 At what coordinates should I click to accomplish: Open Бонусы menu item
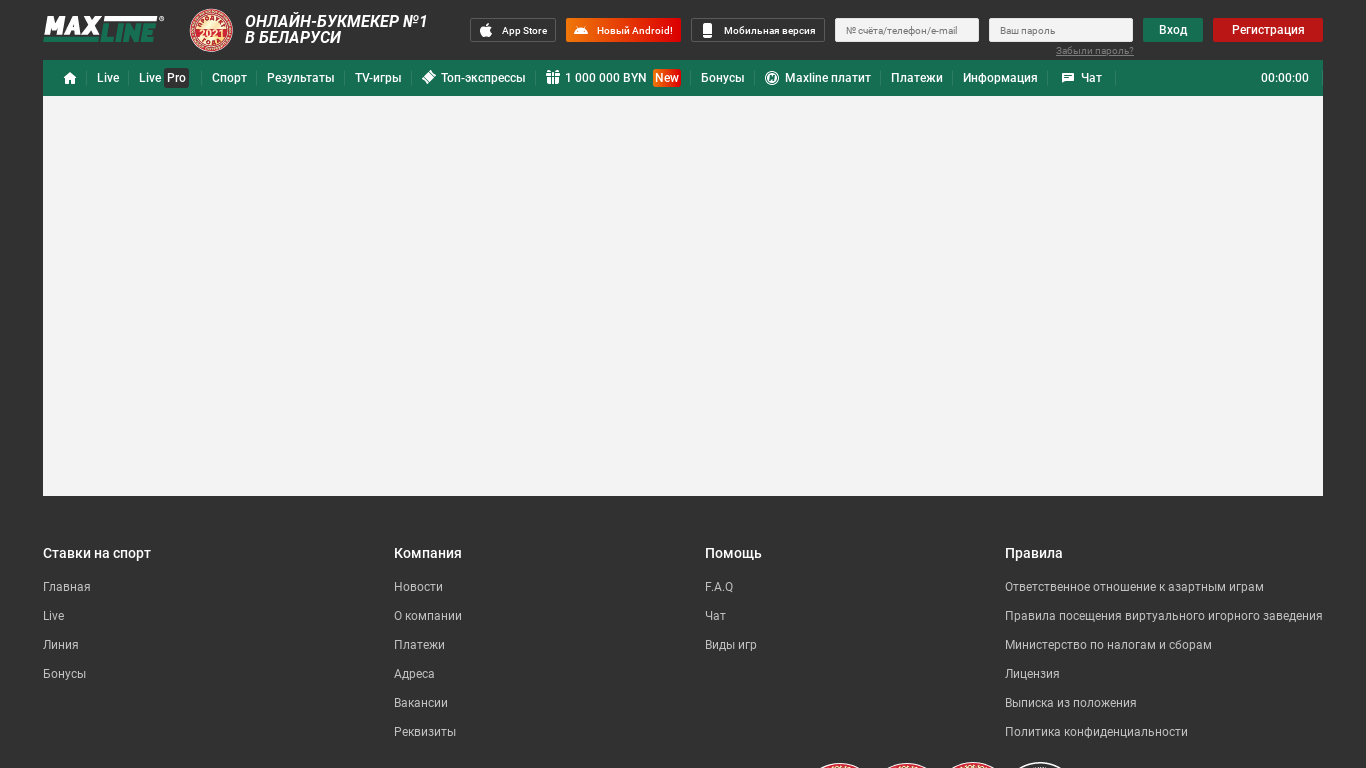pyautogui.click(x=723, y=78)
